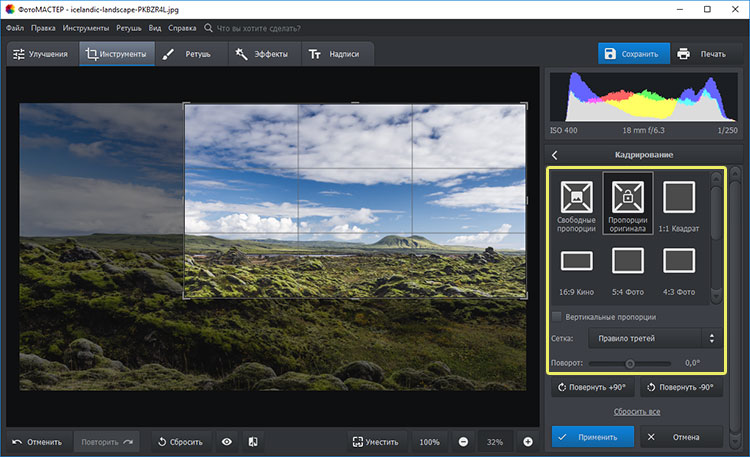
Task: Click the zoom in plus icon
Action: (x=527, y=442)
